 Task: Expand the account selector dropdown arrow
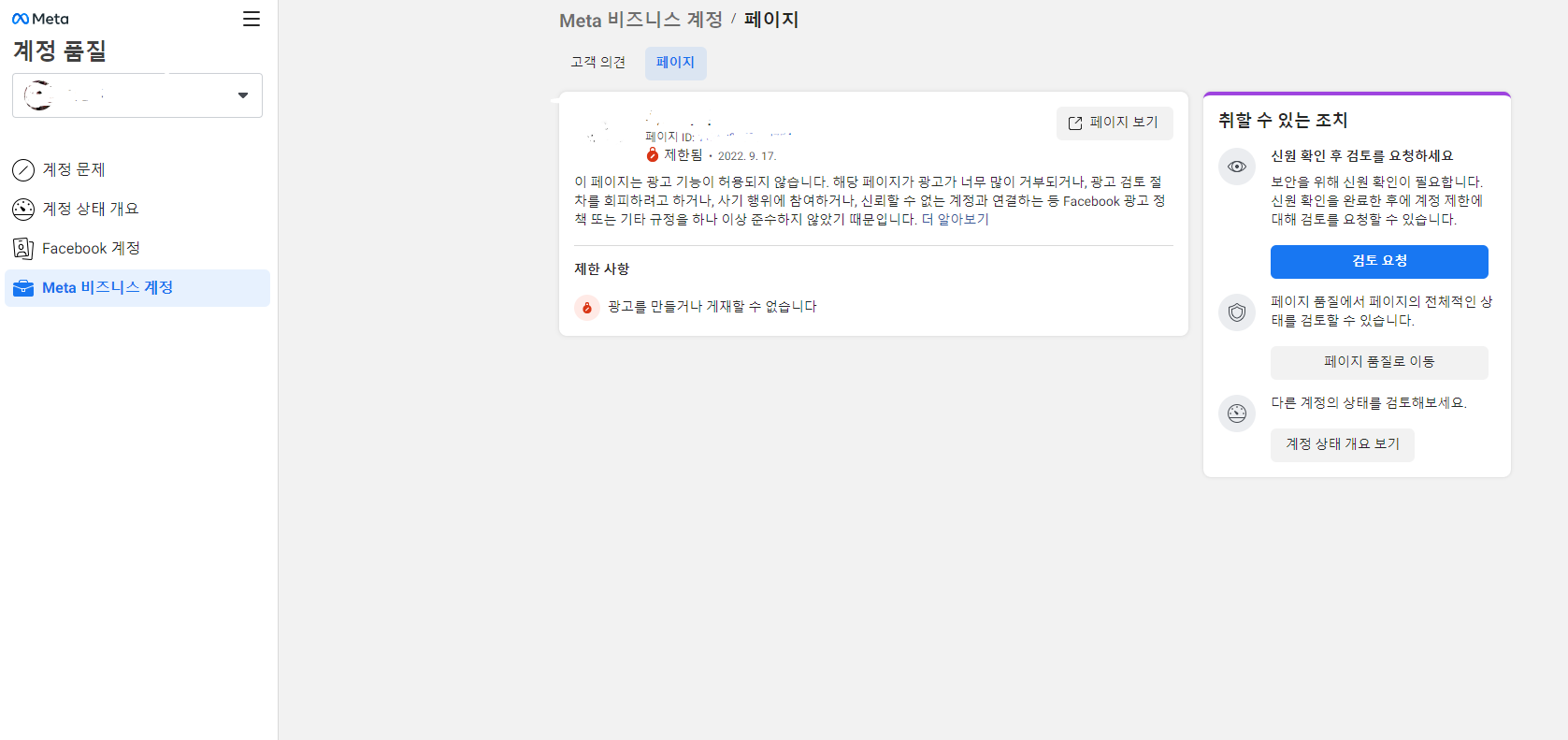[x=243, y=95]
